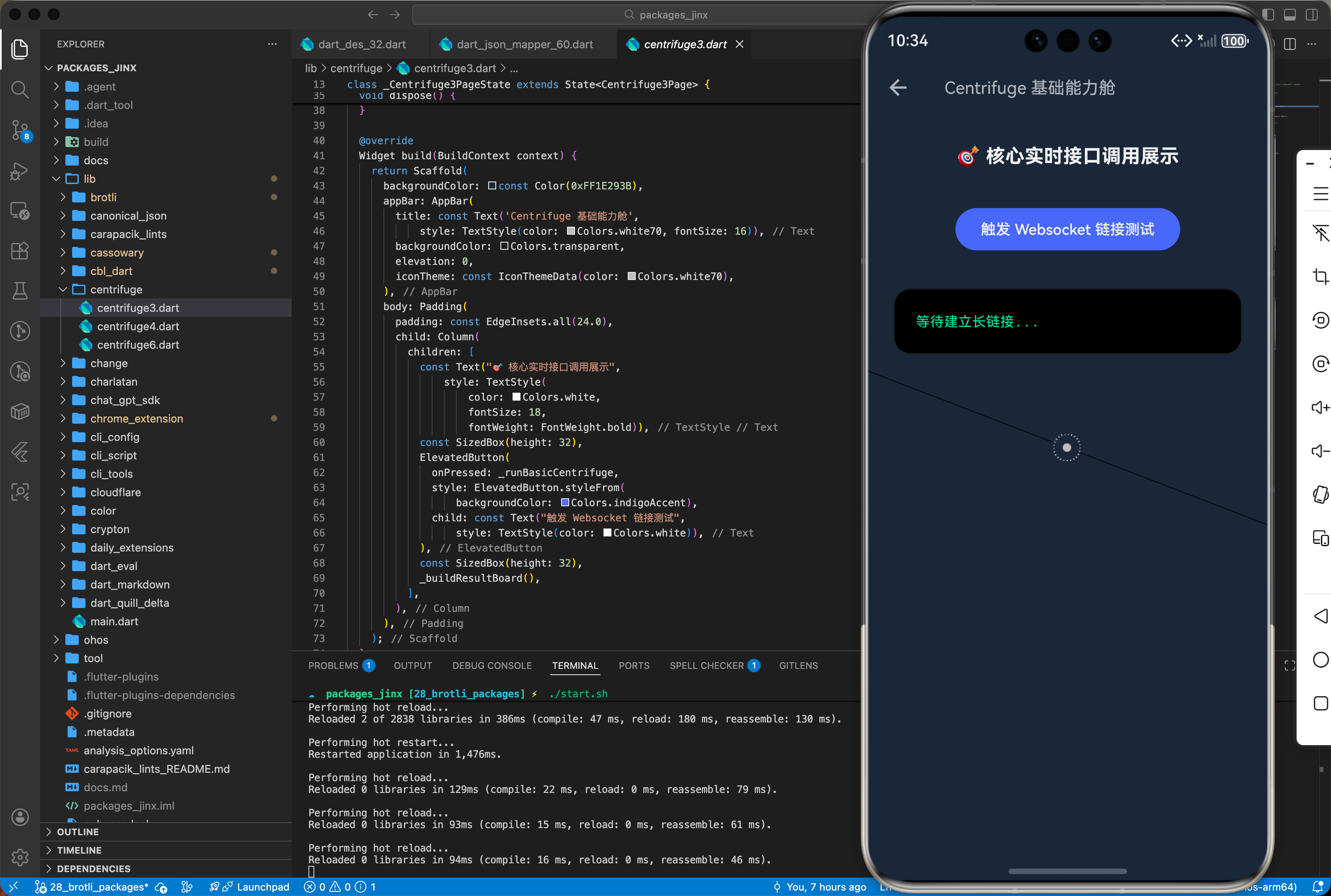Click the indigoAccent color swatch in code

click(565, 503)
